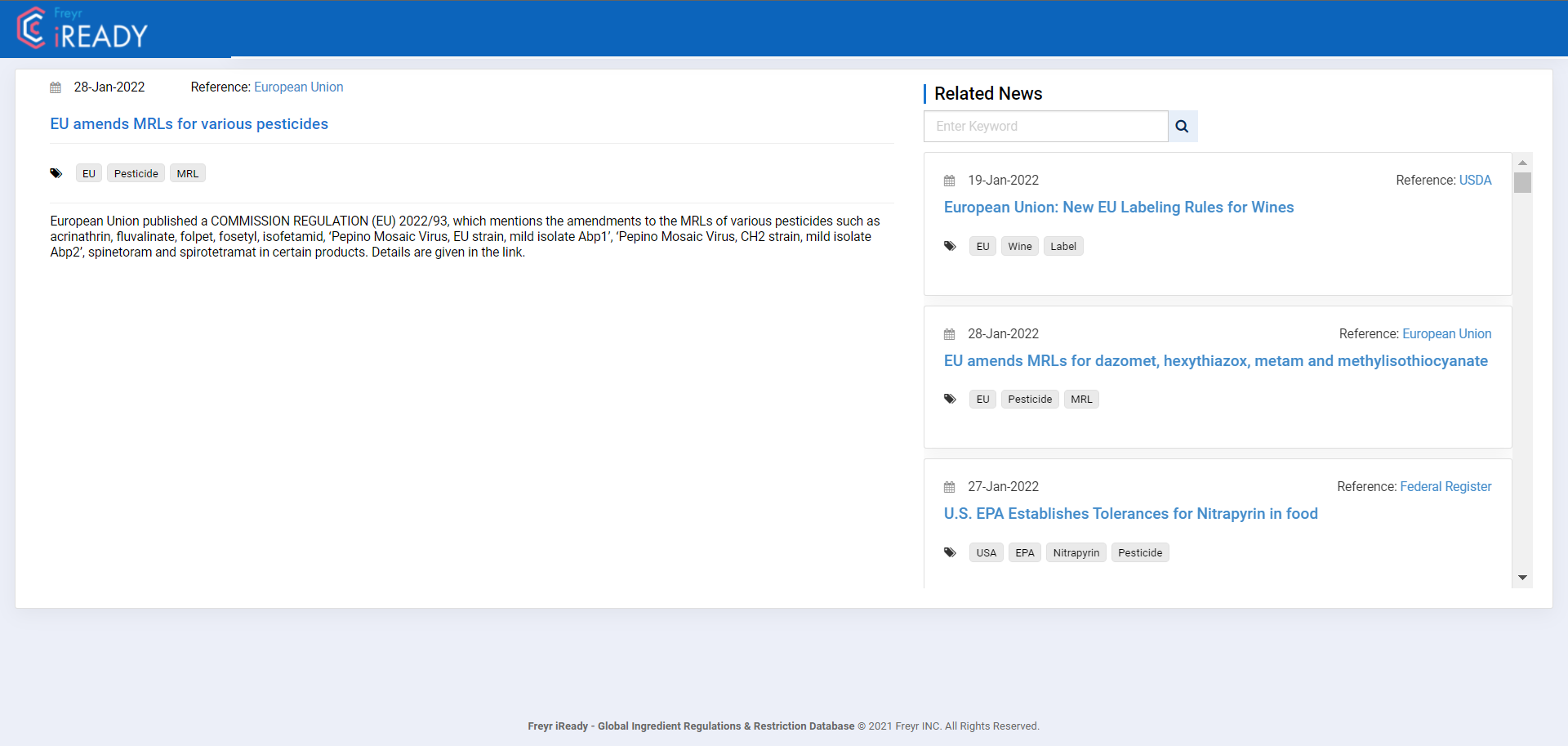This screenshot has height=746, width=1568.
Task: Click the calendar icon beside 28-Jan-2022 date
Action: 56,87
